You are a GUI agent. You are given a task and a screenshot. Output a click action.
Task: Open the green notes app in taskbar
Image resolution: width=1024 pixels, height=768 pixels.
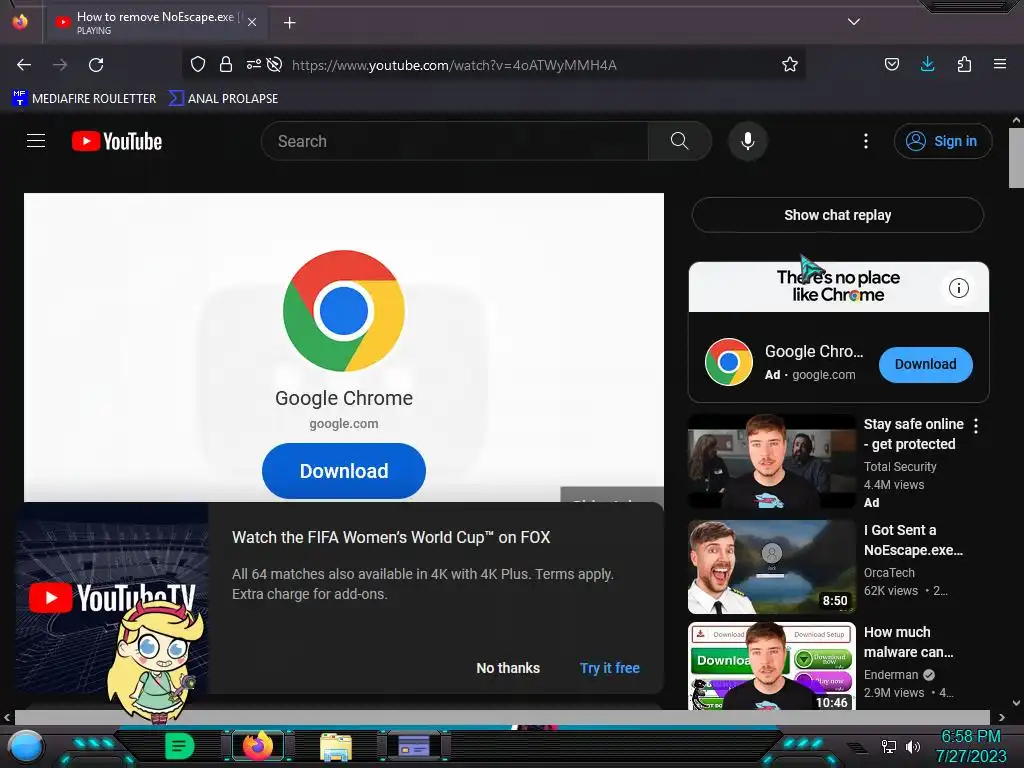tap(180, 746)
